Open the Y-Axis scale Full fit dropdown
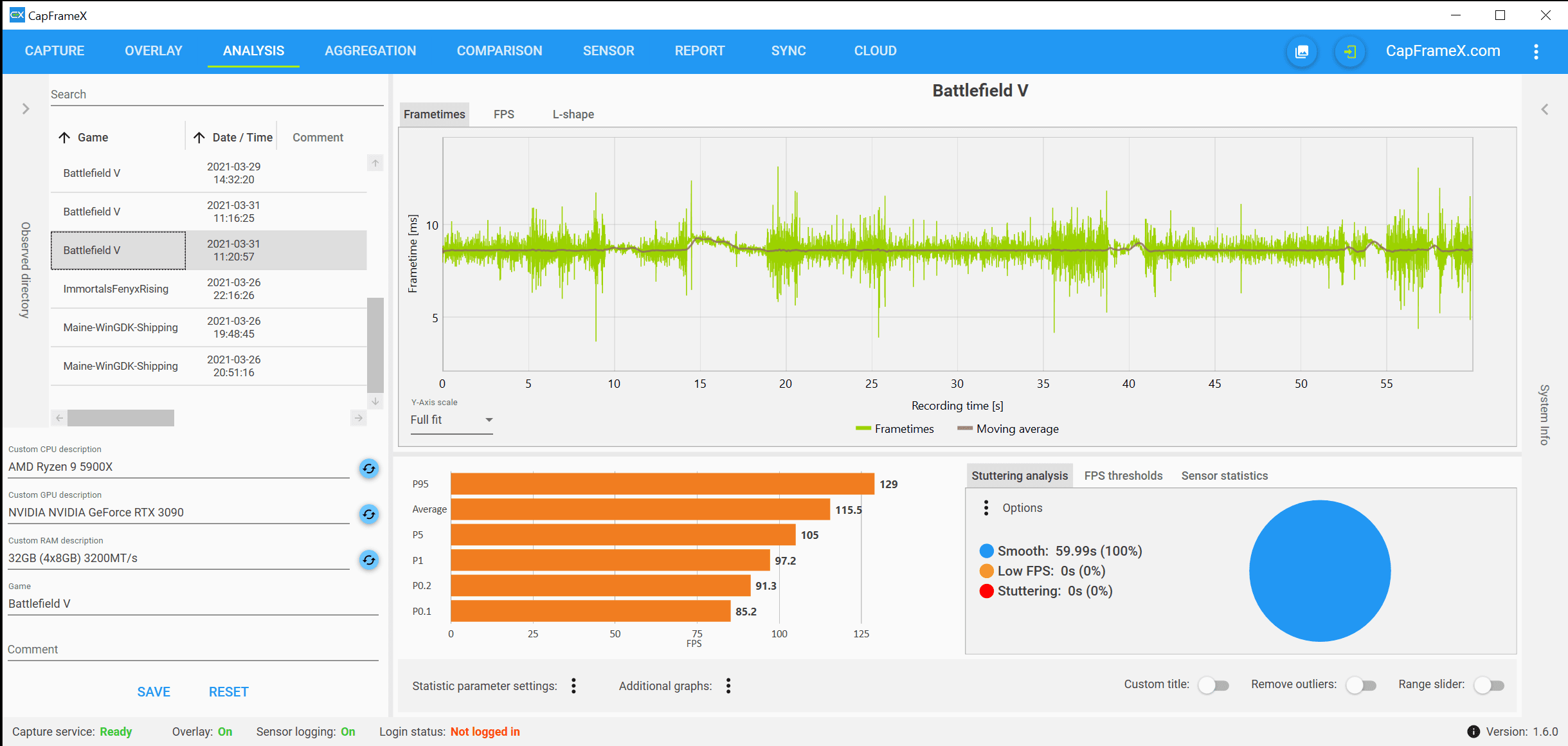 click(451, 420)
